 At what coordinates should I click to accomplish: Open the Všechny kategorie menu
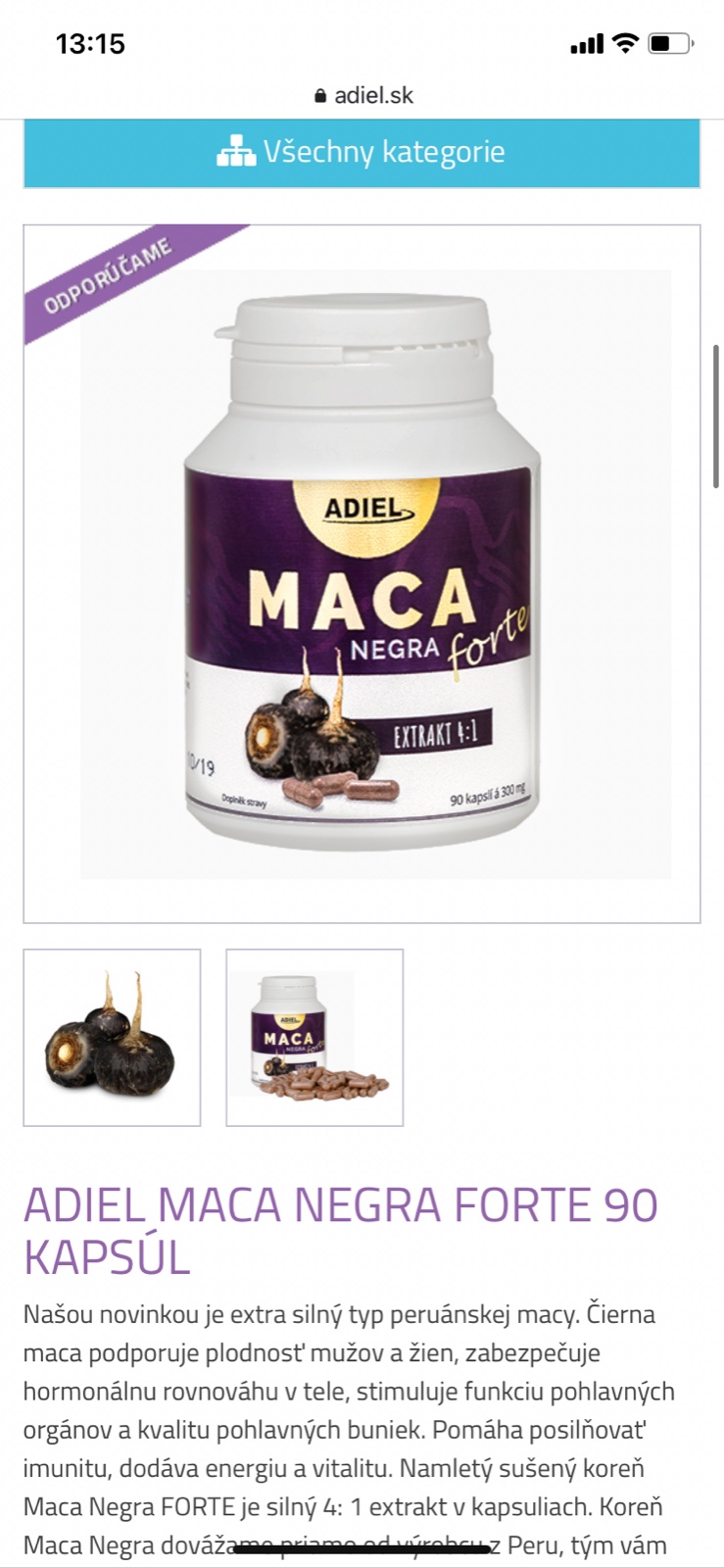(362, 153)
